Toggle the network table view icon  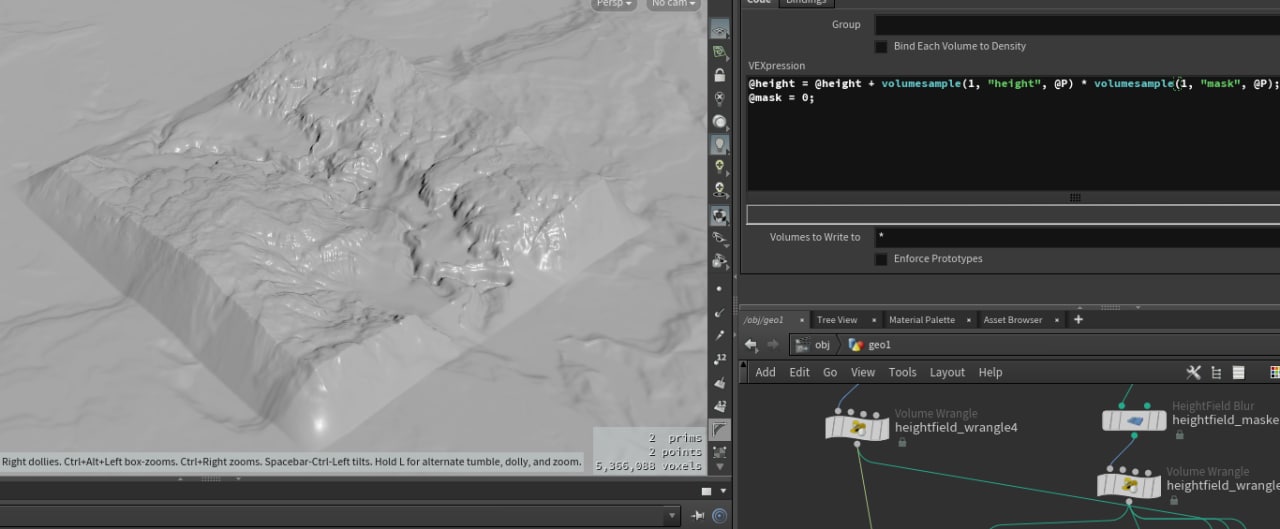click(x=1238, y=372)
